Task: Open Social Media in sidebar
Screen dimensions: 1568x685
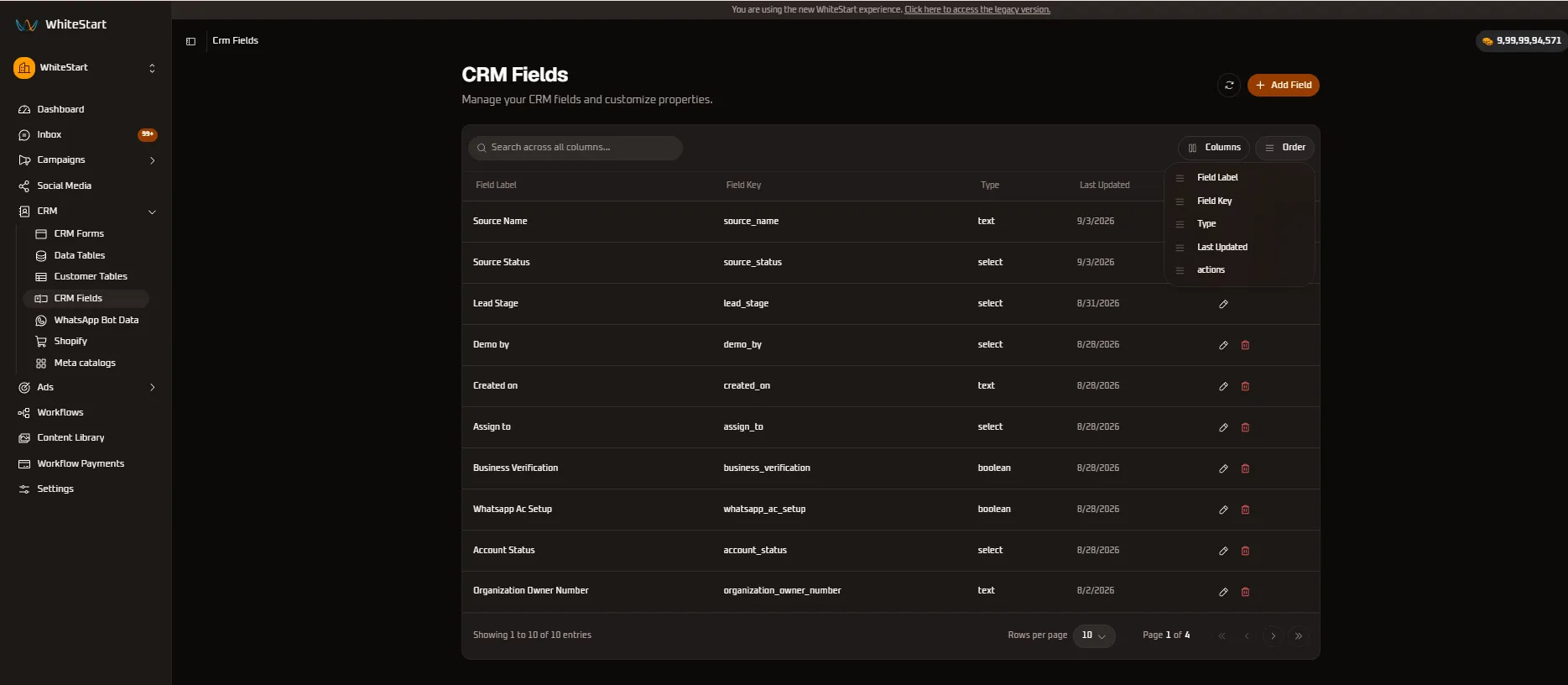Action: pyautogui.click(x=64, y=186)
